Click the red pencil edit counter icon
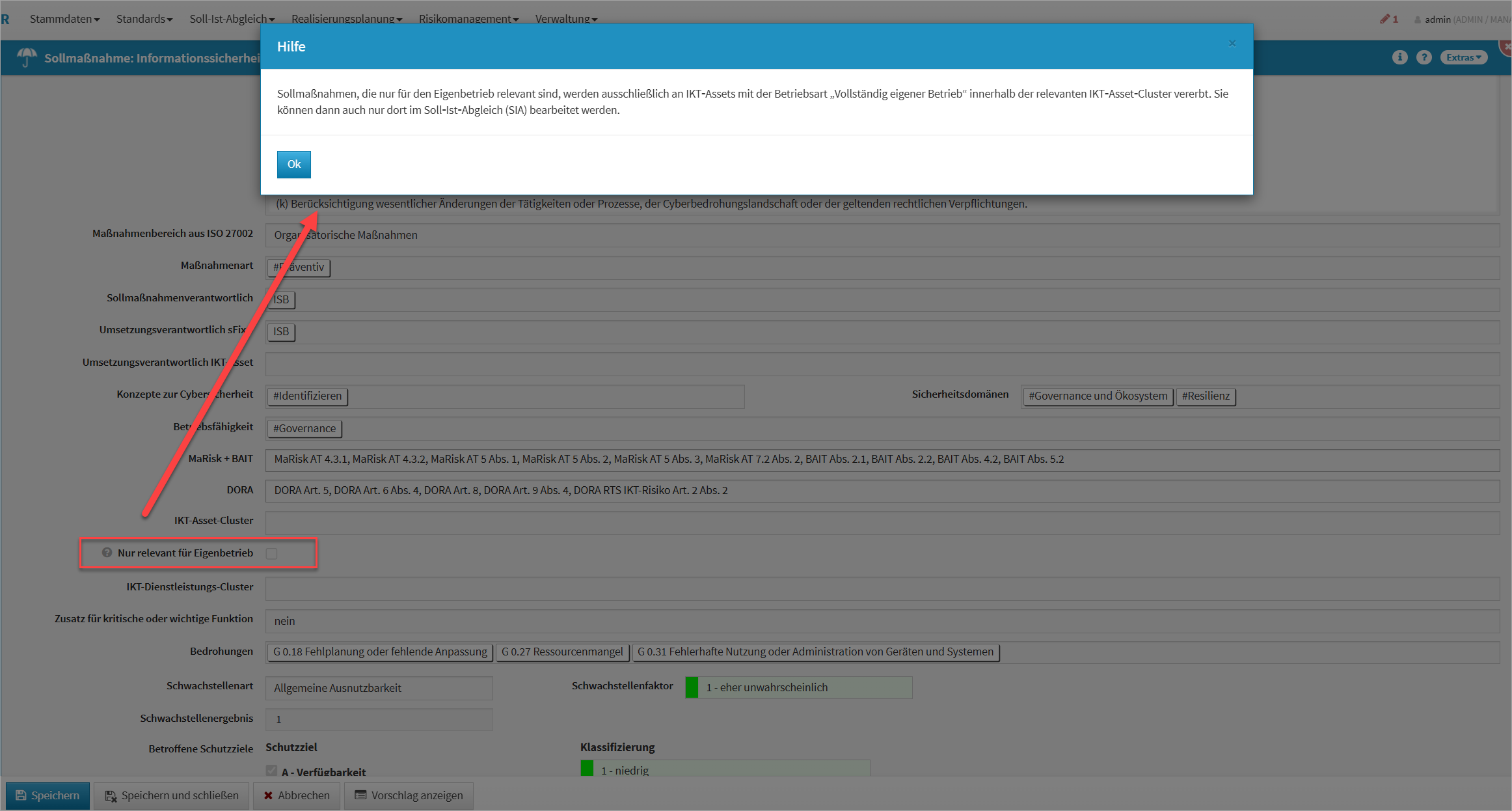 coord(1385,19)
